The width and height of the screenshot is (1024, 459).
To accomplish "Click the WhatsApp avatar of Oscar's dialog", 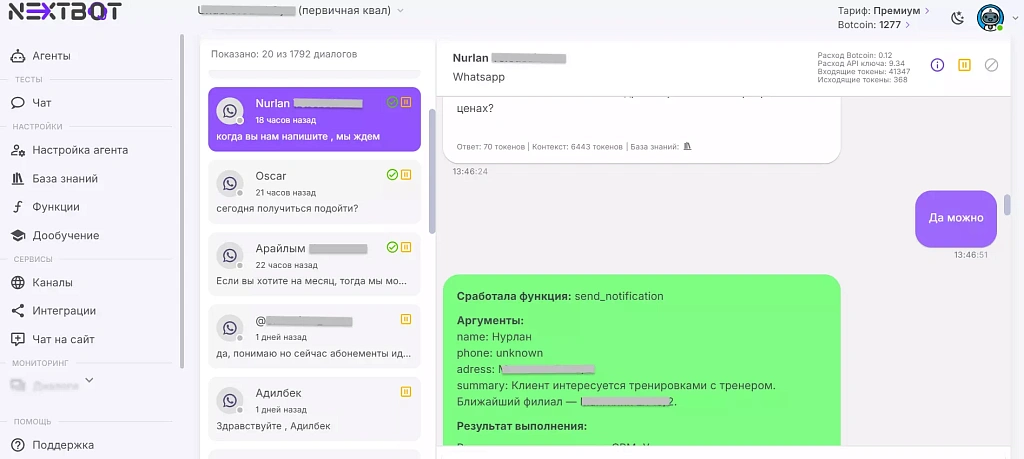I will click(x=230, y=184).
